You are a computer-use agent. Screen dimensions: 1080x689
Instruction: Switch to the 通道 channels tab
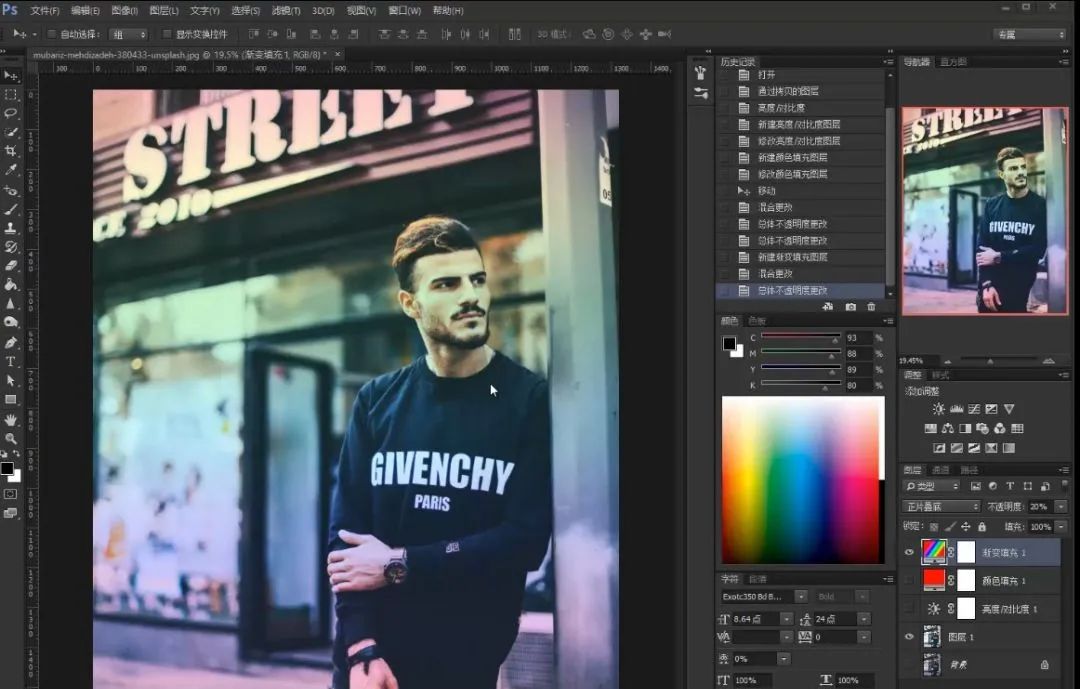pos(941,470)
